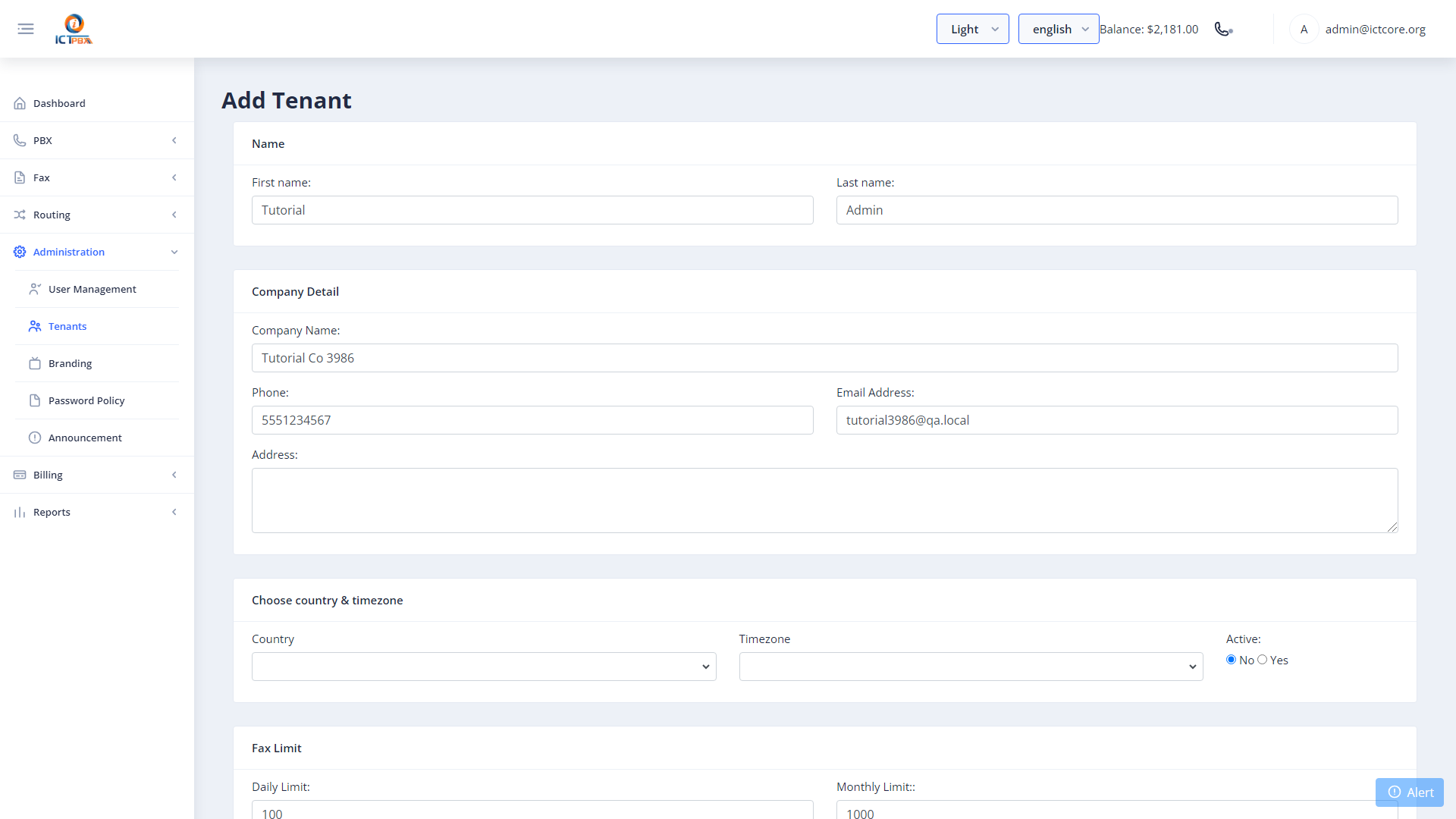Open the user avatar A menu
Image resolution: width=1456 pixels, height=819 pixels.
click(1304, 29)
